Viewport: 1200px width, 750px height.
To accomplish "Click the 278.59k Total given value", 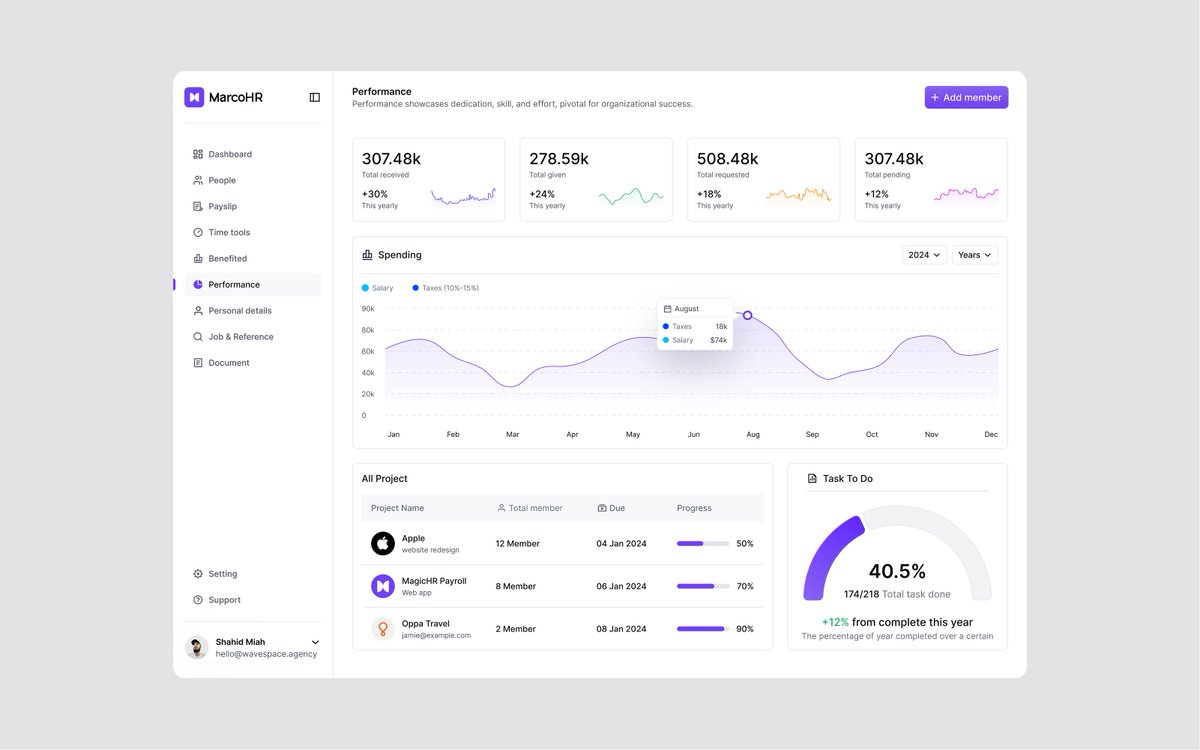I will 559,159.
